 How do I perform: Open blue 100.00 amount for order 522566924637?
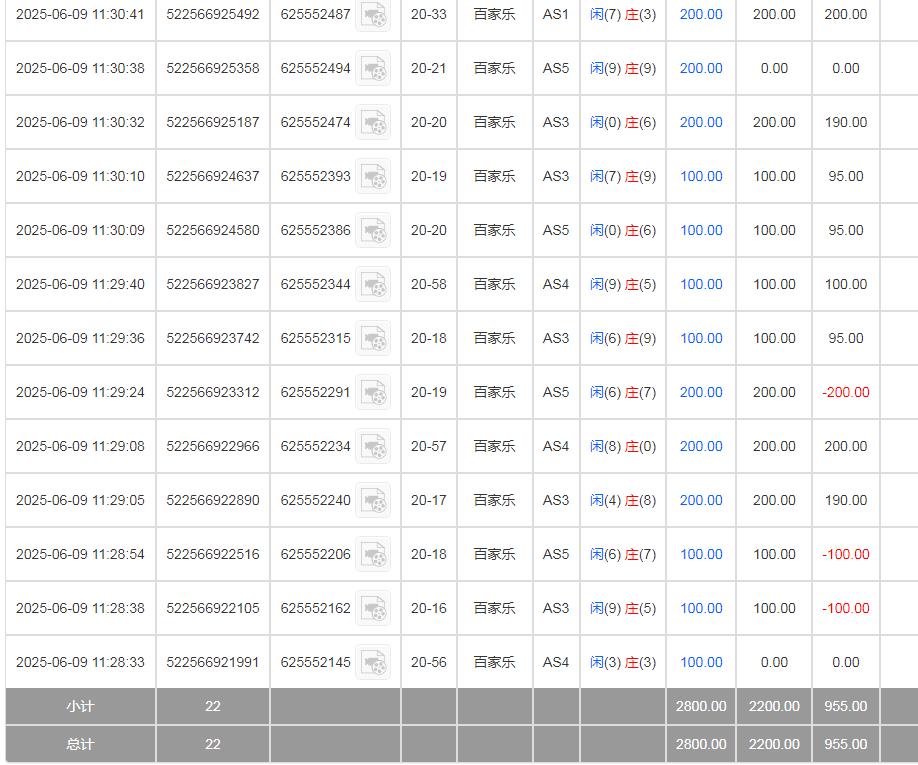tap(701, 177)
